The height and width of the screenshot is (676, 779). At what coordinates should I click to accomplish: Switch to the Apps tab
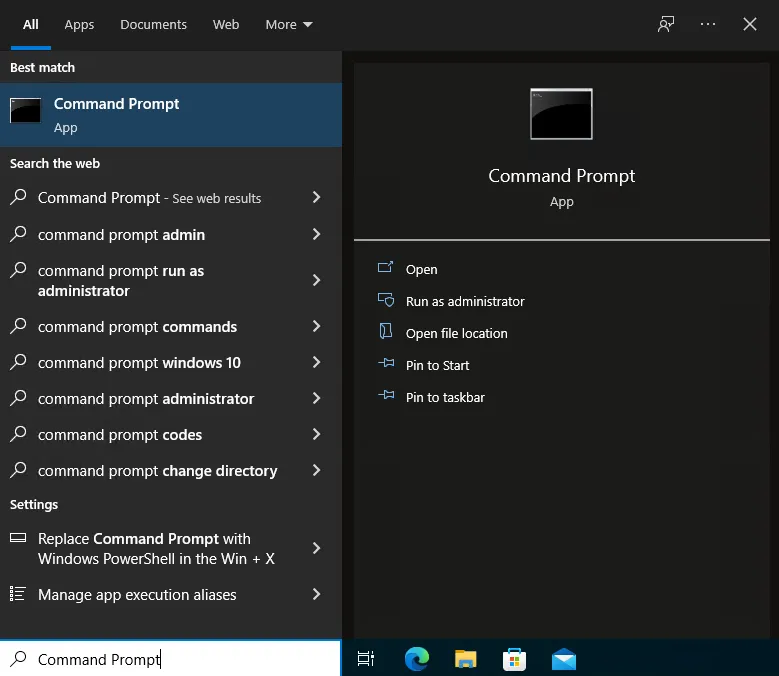point(79,25)
